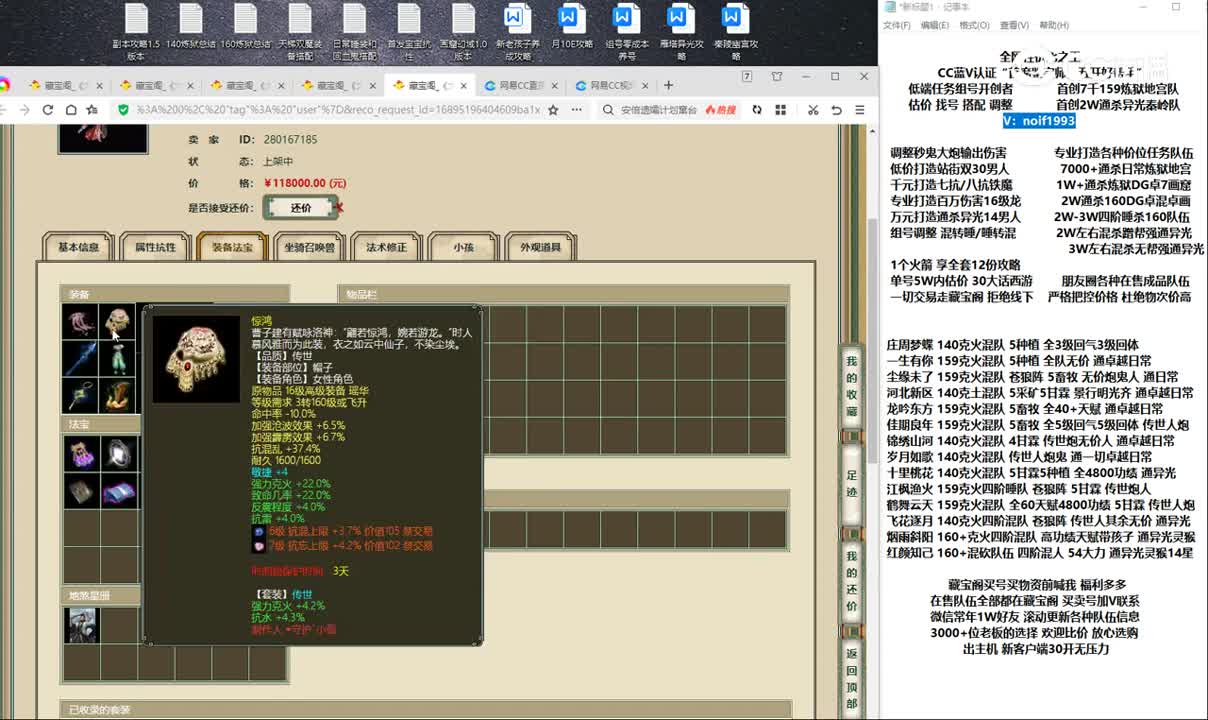Select the pink necklace equipment icon
The image size is (1208, 720).
[81, 322]
